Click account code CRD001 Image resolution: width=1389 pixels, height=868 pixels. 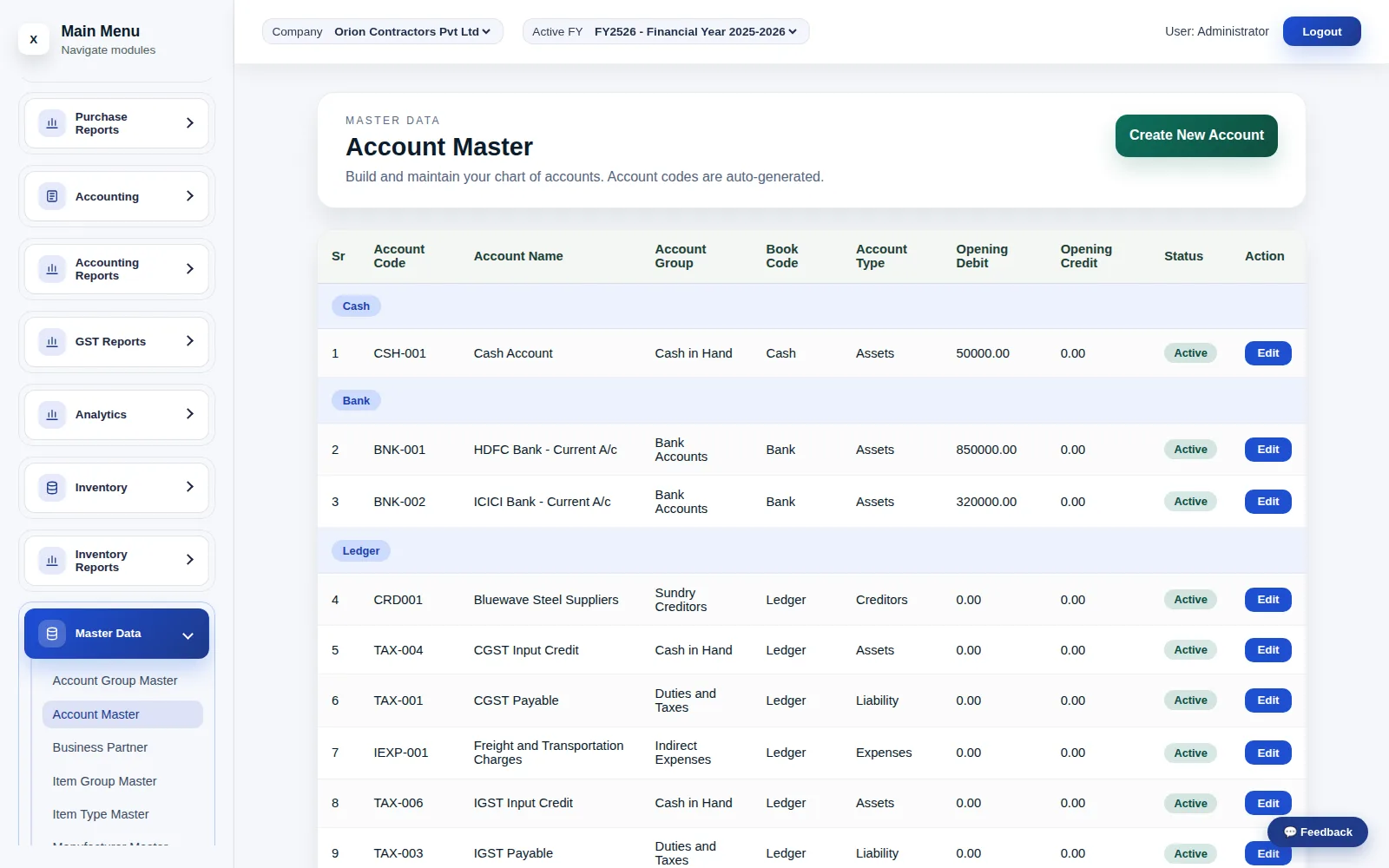pyautogui.click(x=398, y=600)
